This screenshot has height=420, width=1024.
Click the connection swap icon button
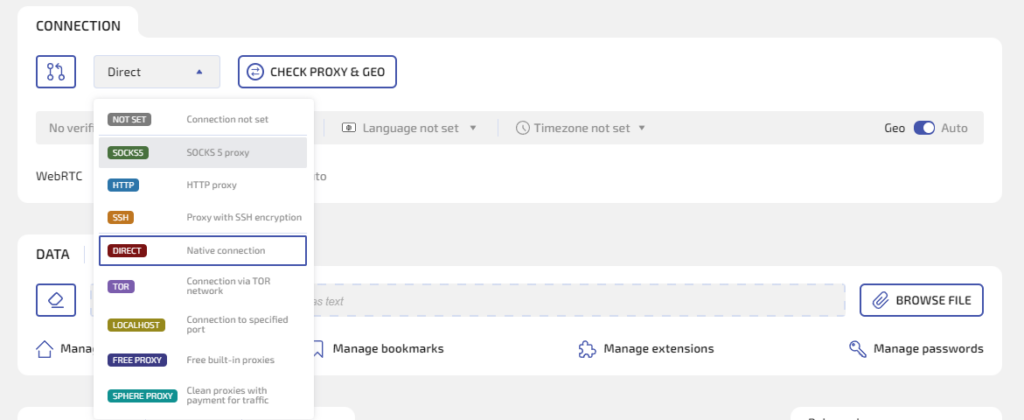(x=56, y=72)
